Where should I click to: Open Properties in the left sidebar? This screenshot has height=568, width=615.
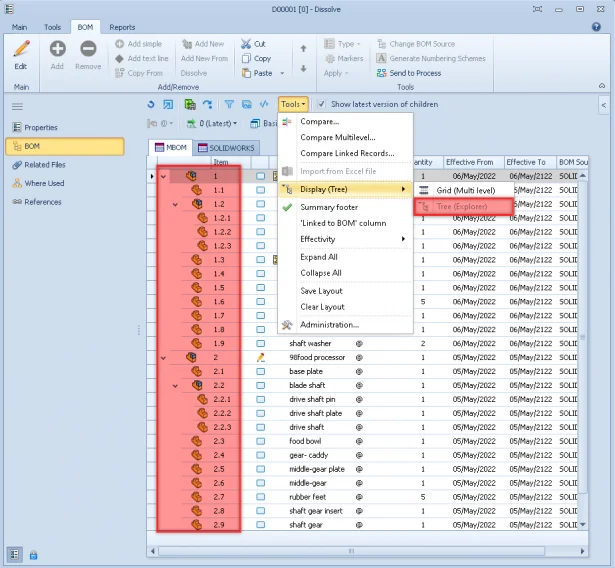click(40, 128)
